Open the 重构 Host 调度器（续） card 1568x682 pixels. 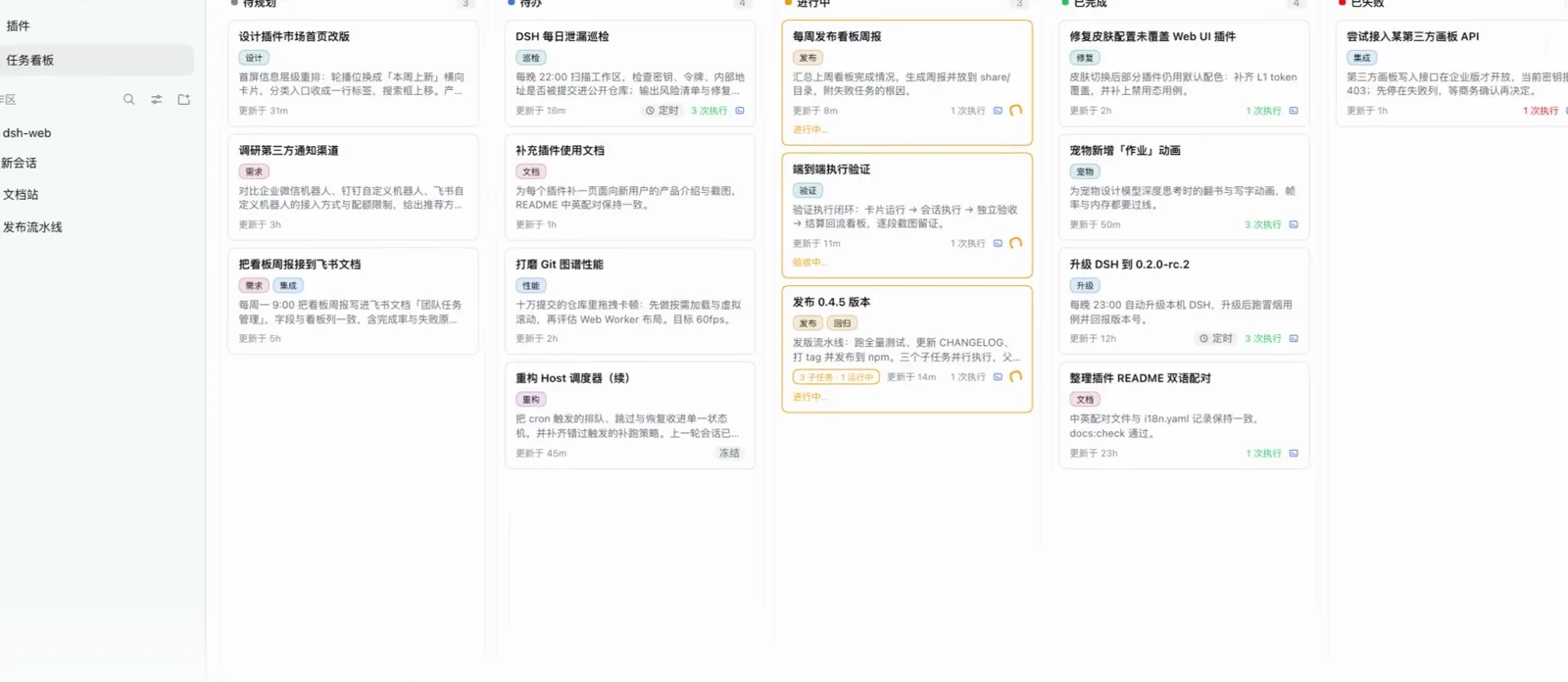point(630,415)
